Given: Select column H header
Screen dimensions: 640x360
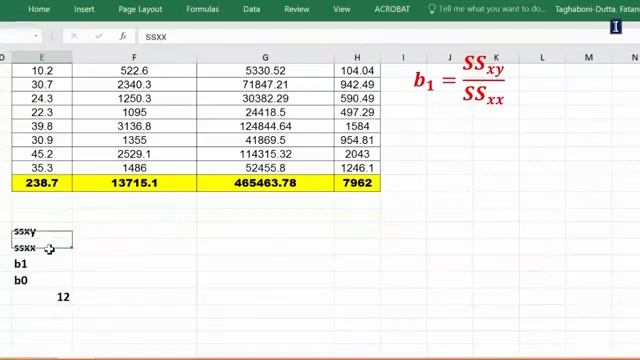Looking at the screenshot, I should point(357,58).
